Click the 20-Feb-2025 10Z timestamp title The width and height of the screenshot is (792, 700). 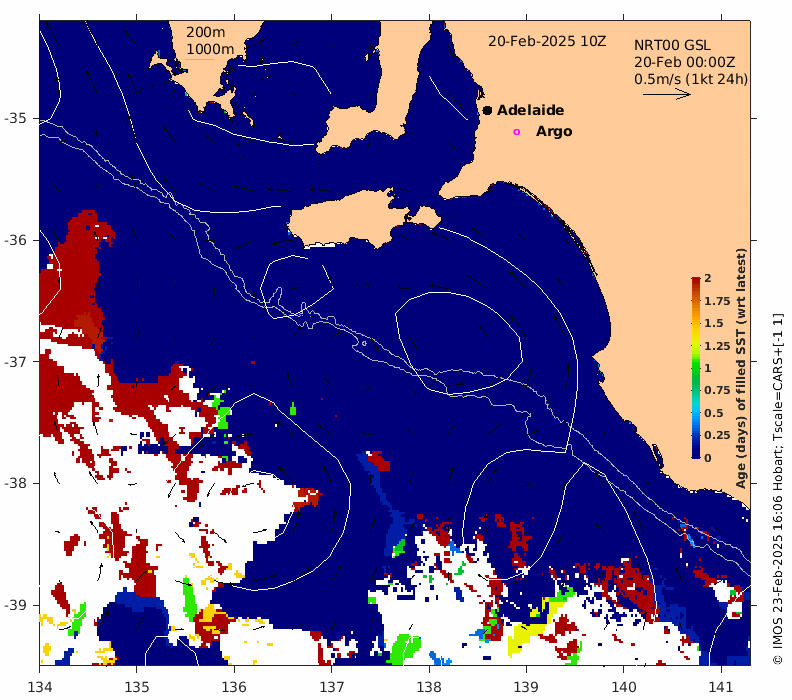click(547, 41)
